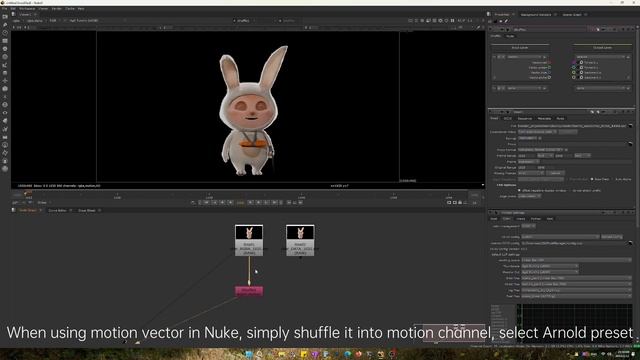
Task: Click the folder icon beside the proxy field
Action: click(x=630, y=144)
